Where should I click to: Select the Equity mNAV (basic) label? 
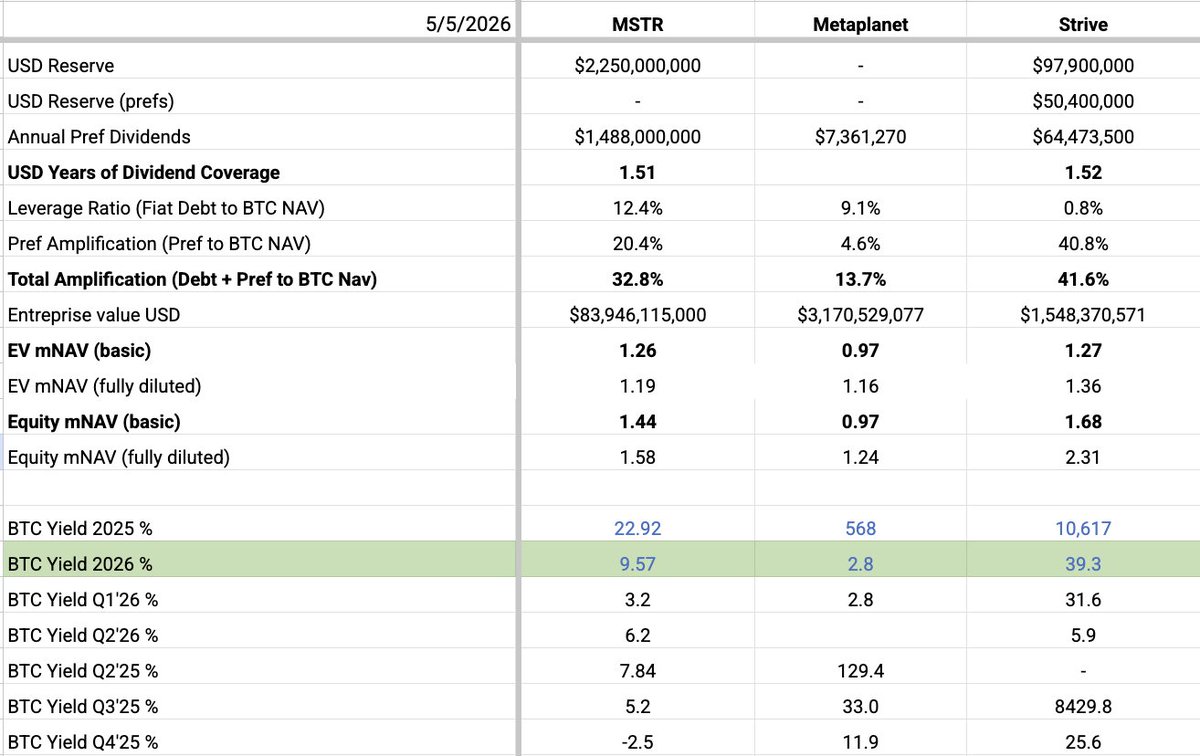click(x=94, y=422)
